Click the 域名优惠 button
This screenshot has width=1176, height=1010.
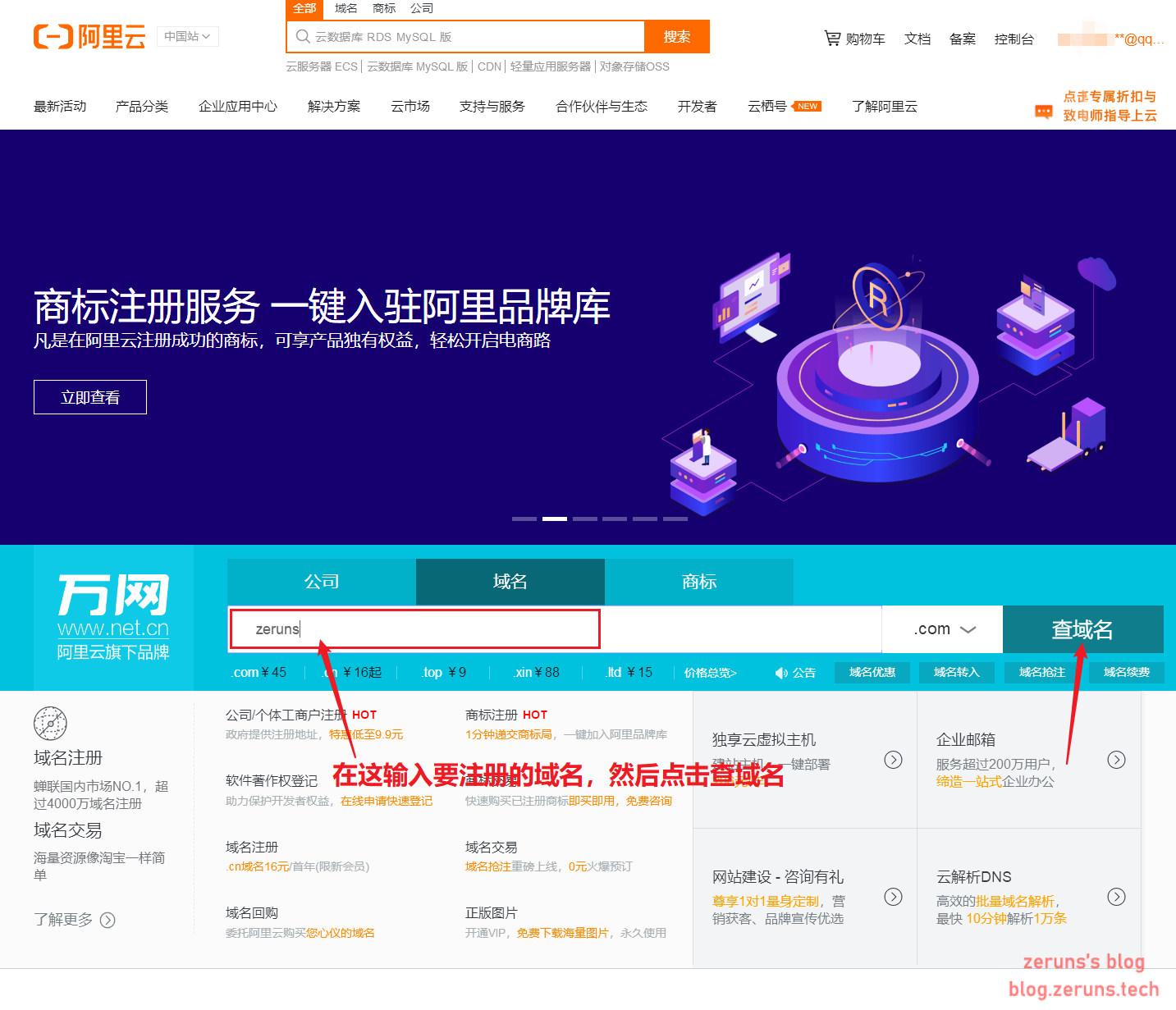[872, 673]
